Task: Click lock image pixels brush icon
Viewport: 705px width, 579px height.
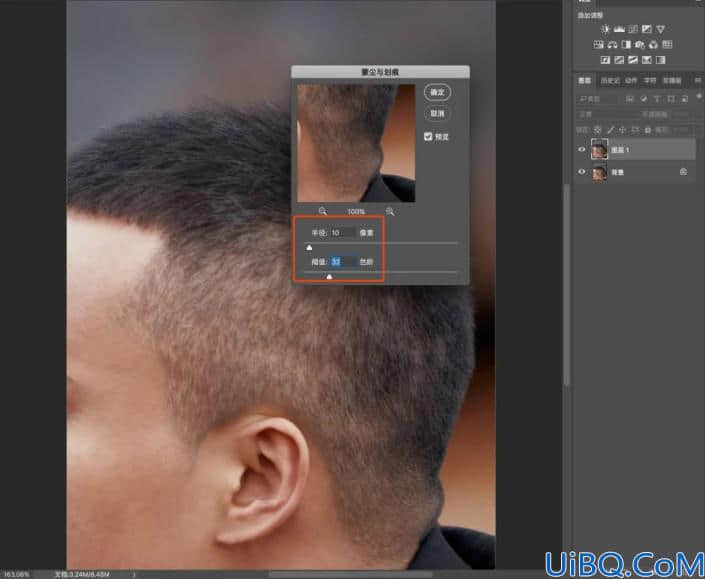Action: coord(610,130)
